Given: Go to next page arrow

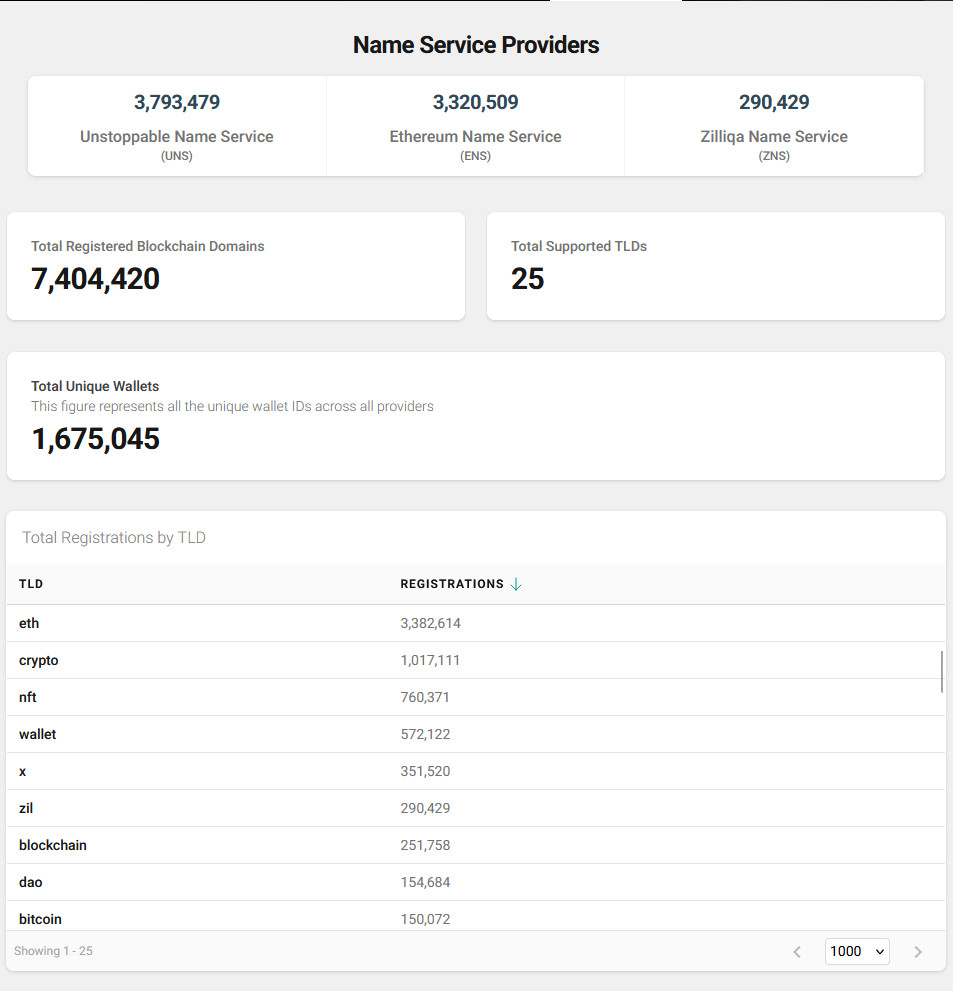Looking at the screenshot, I should pos(918,952).
